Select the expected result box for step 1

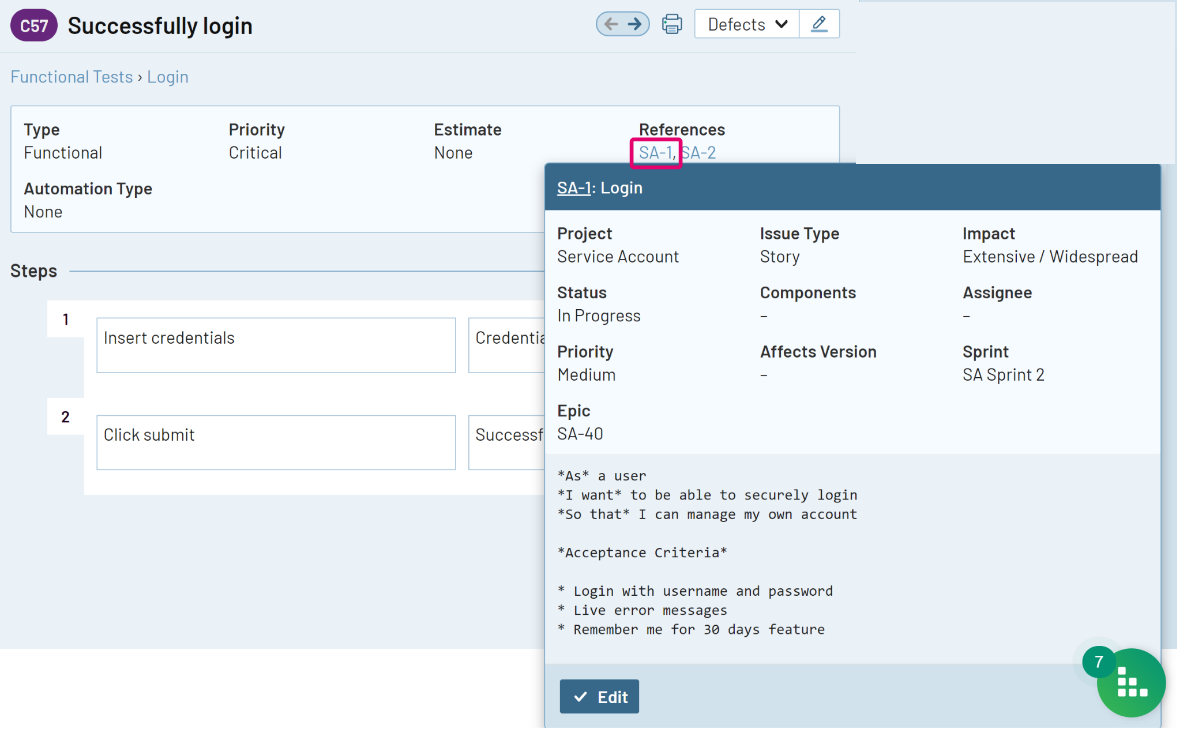coord(506,345)
